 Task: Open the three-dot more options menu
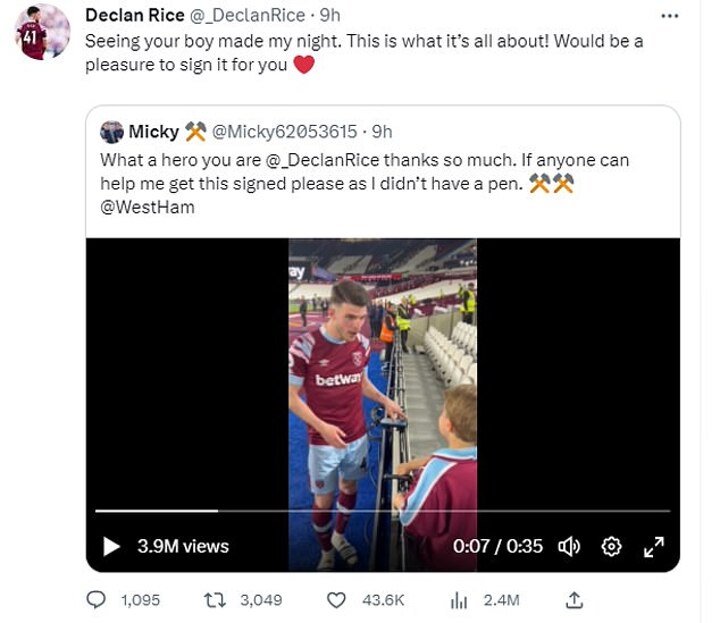coord(669,16)
